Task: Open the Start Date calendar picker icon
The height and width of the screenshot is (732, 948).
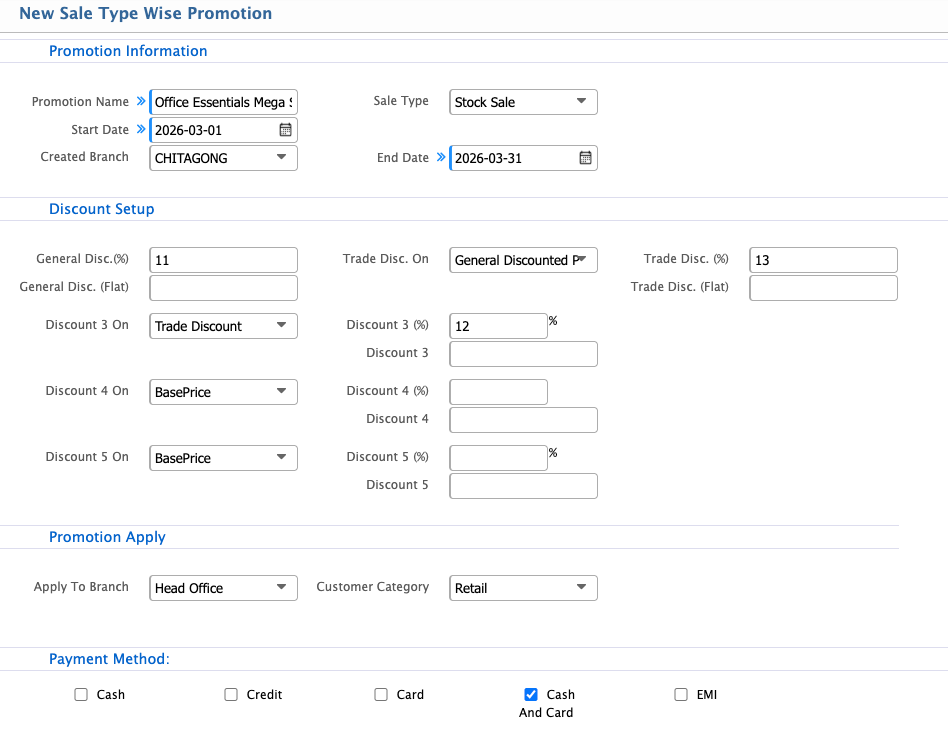Action: [285, 130]
